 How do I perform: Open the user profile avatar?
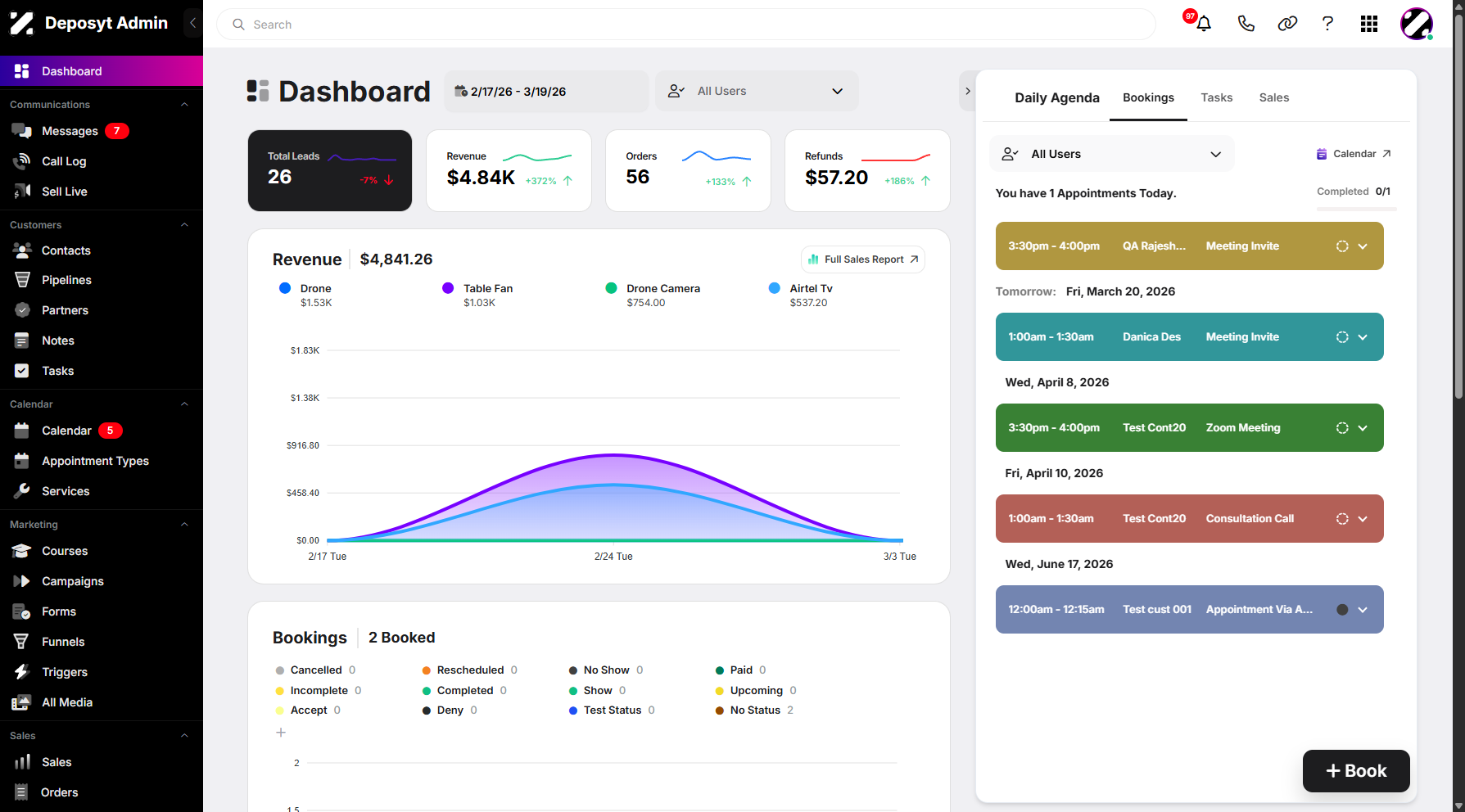click(1417, 24)
